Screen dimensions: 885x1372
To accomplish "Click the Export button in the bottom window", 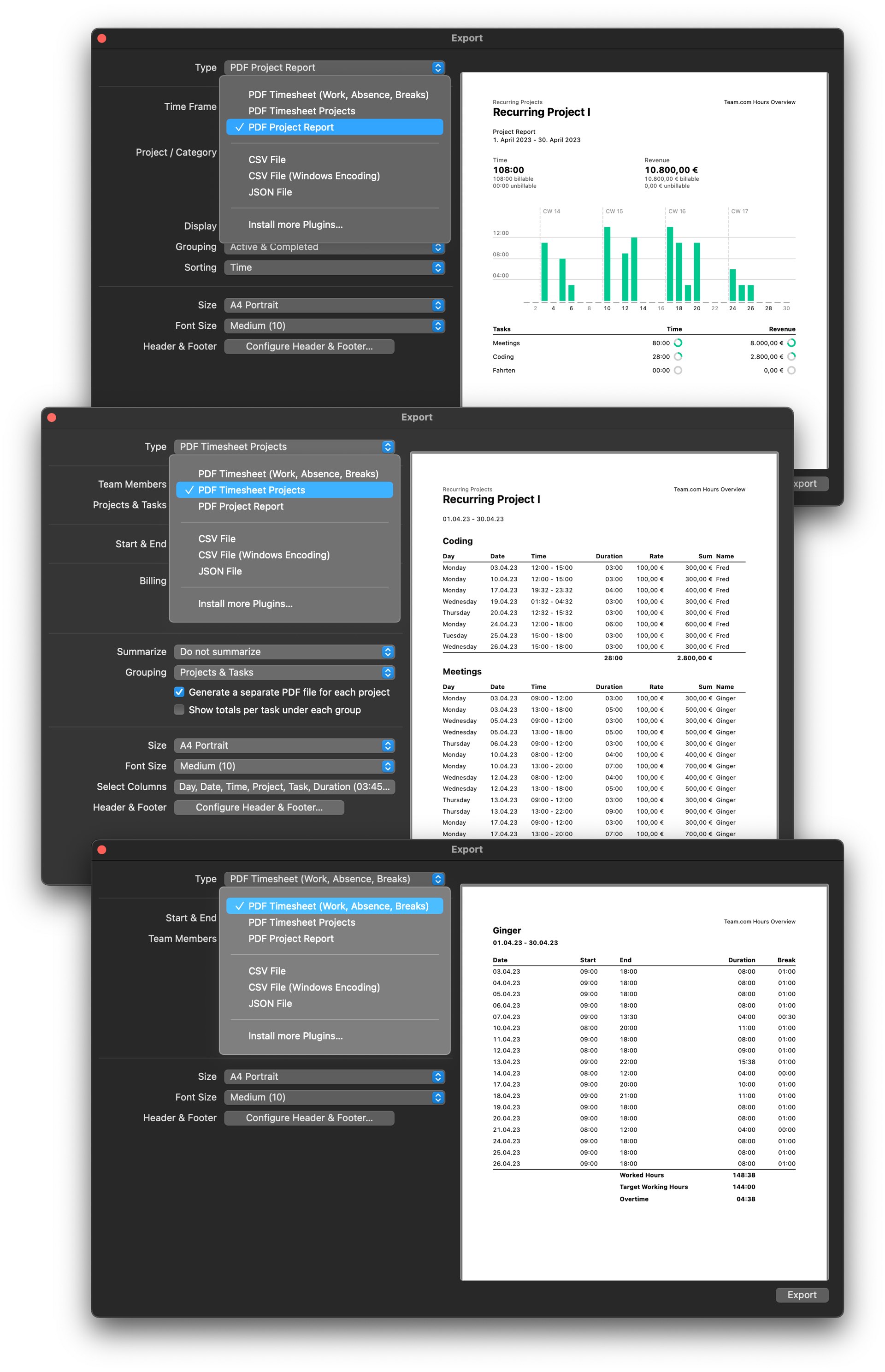I will 802,1295.
